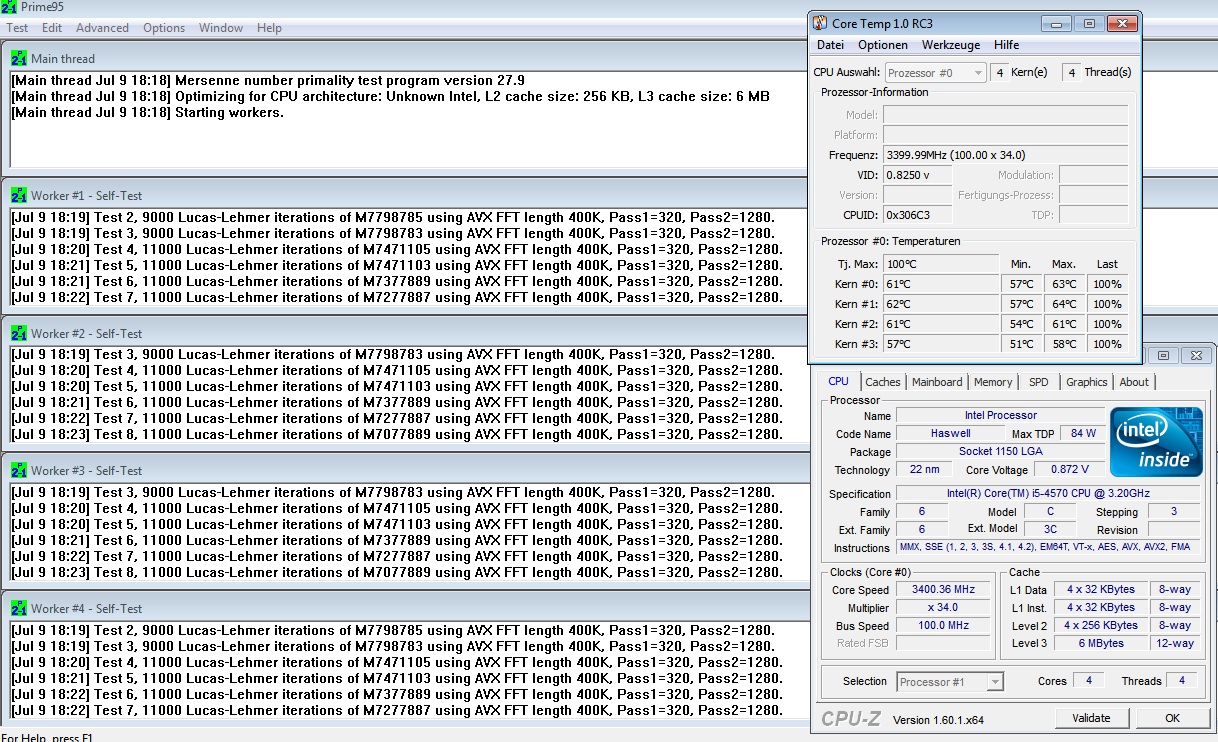
Task: Click the Worker #1 Self-Test window icon
Action: click(x=19, y=195)
